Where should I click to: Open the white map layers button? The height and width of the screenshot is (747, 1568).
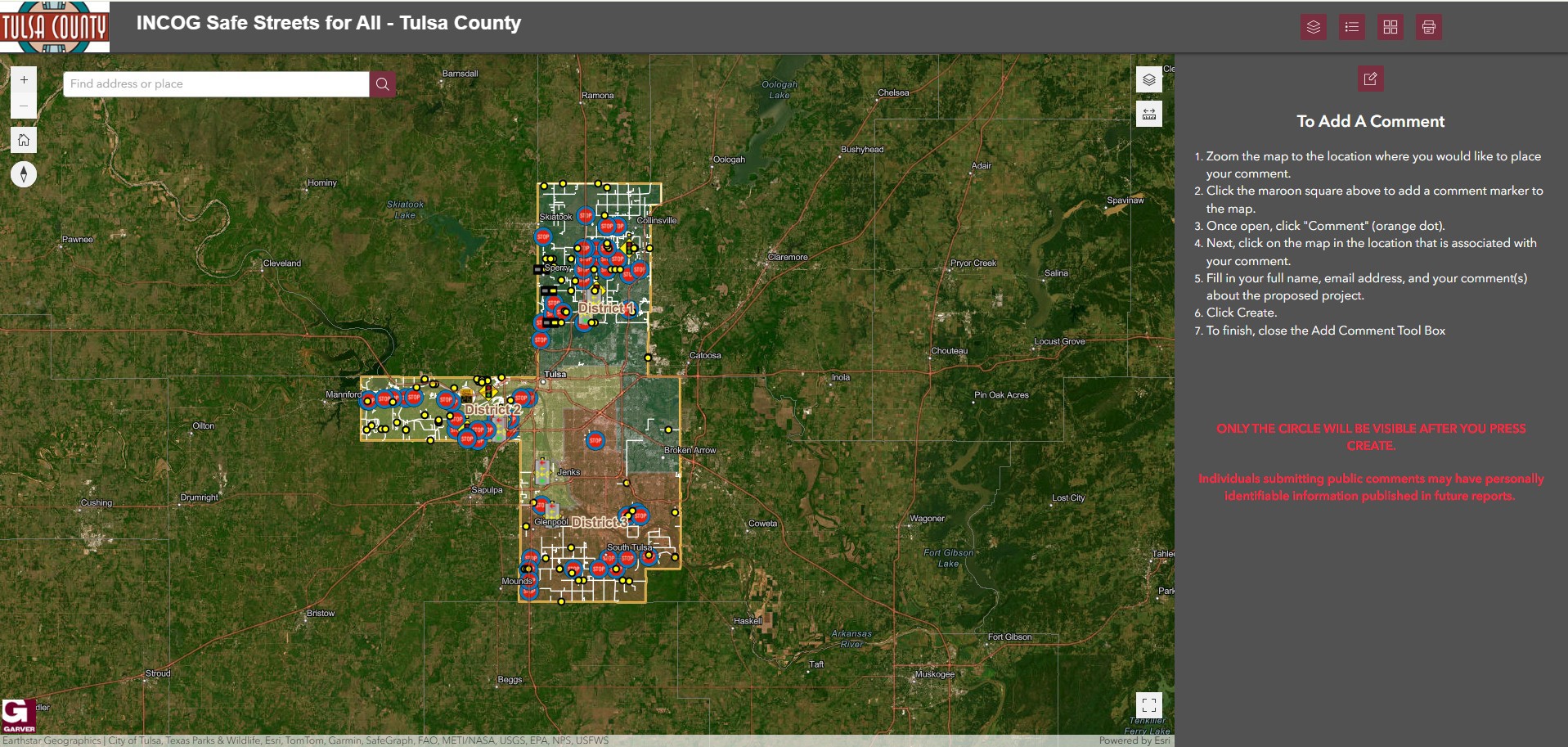pos(1148,80)
